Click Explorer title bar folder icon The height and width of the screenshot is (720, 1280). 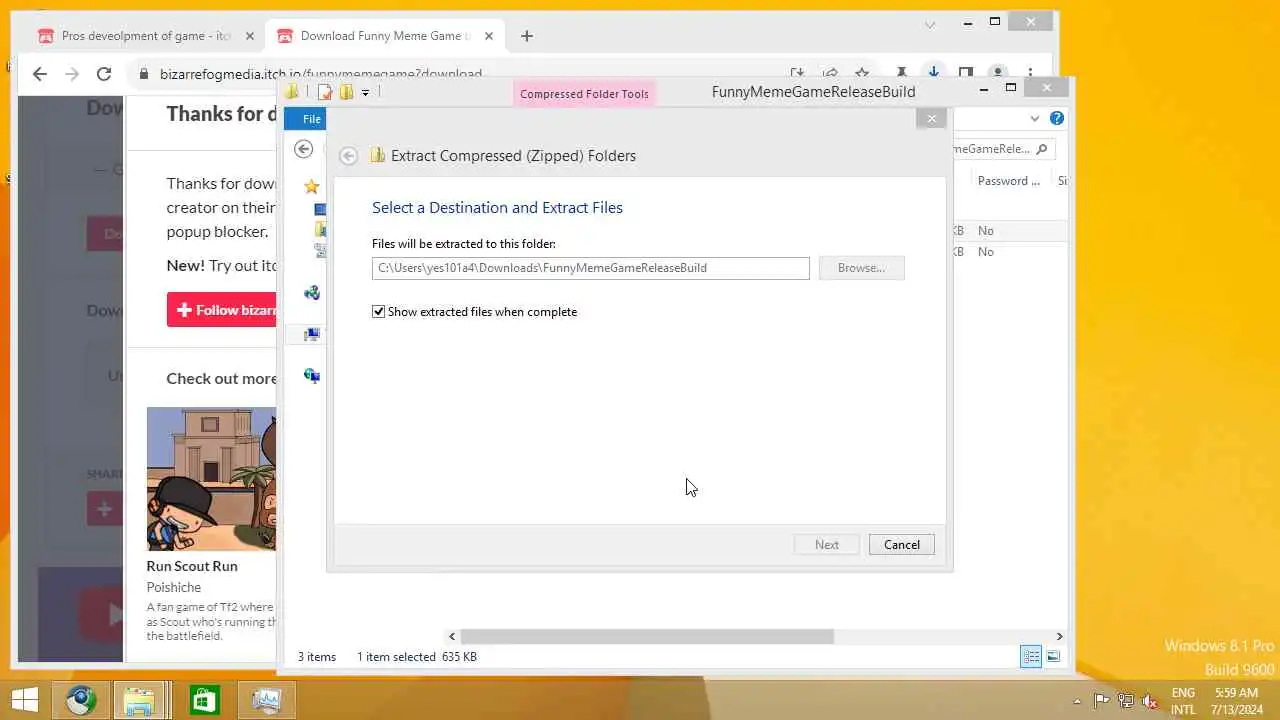pos(292,92)
